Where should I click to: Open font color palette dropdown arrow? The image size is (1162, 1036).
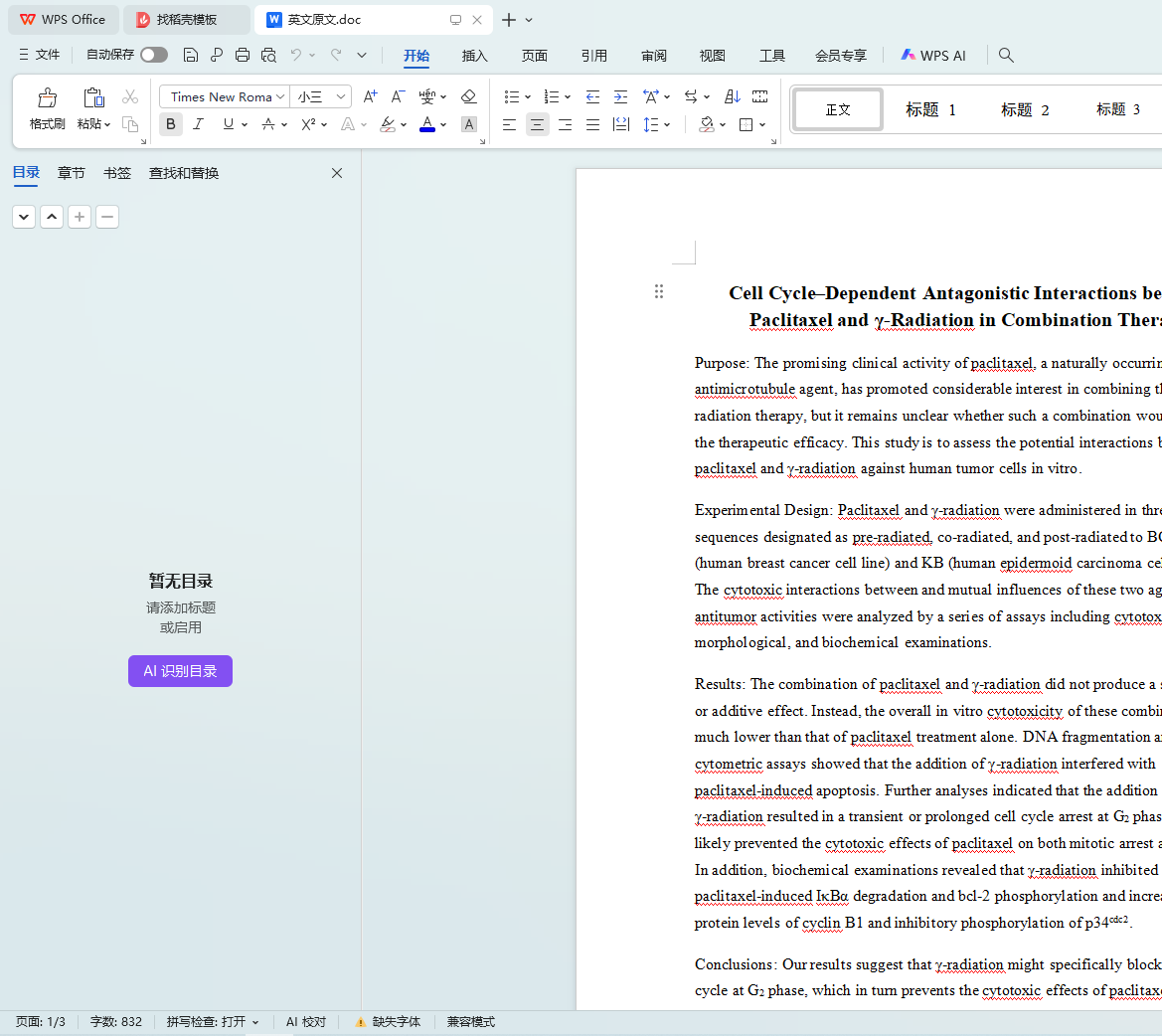tap(443, 125)
